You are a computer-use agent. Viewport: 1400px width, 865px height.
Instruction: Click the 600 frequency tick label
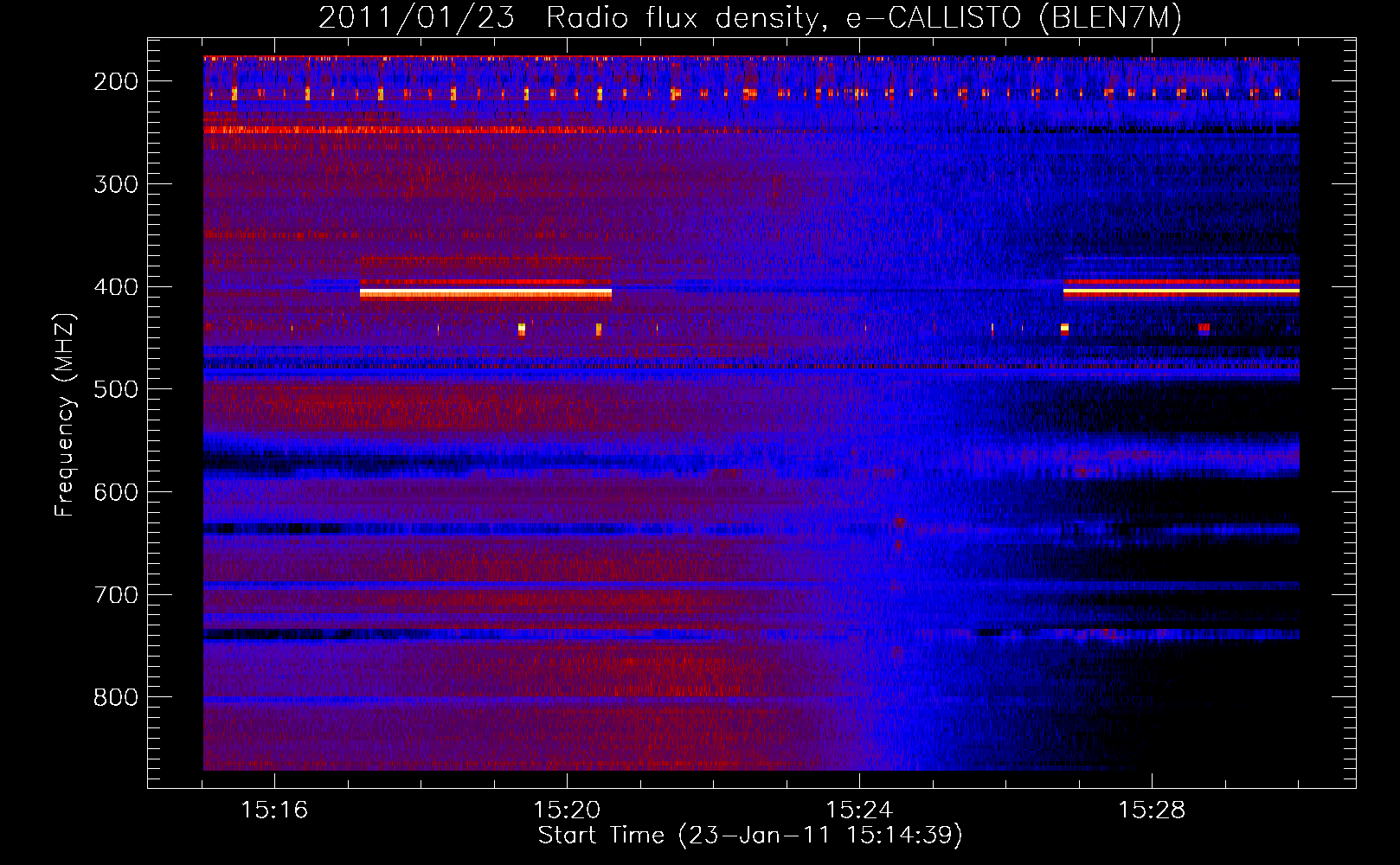pyautogui.click(x=116, y=492)
